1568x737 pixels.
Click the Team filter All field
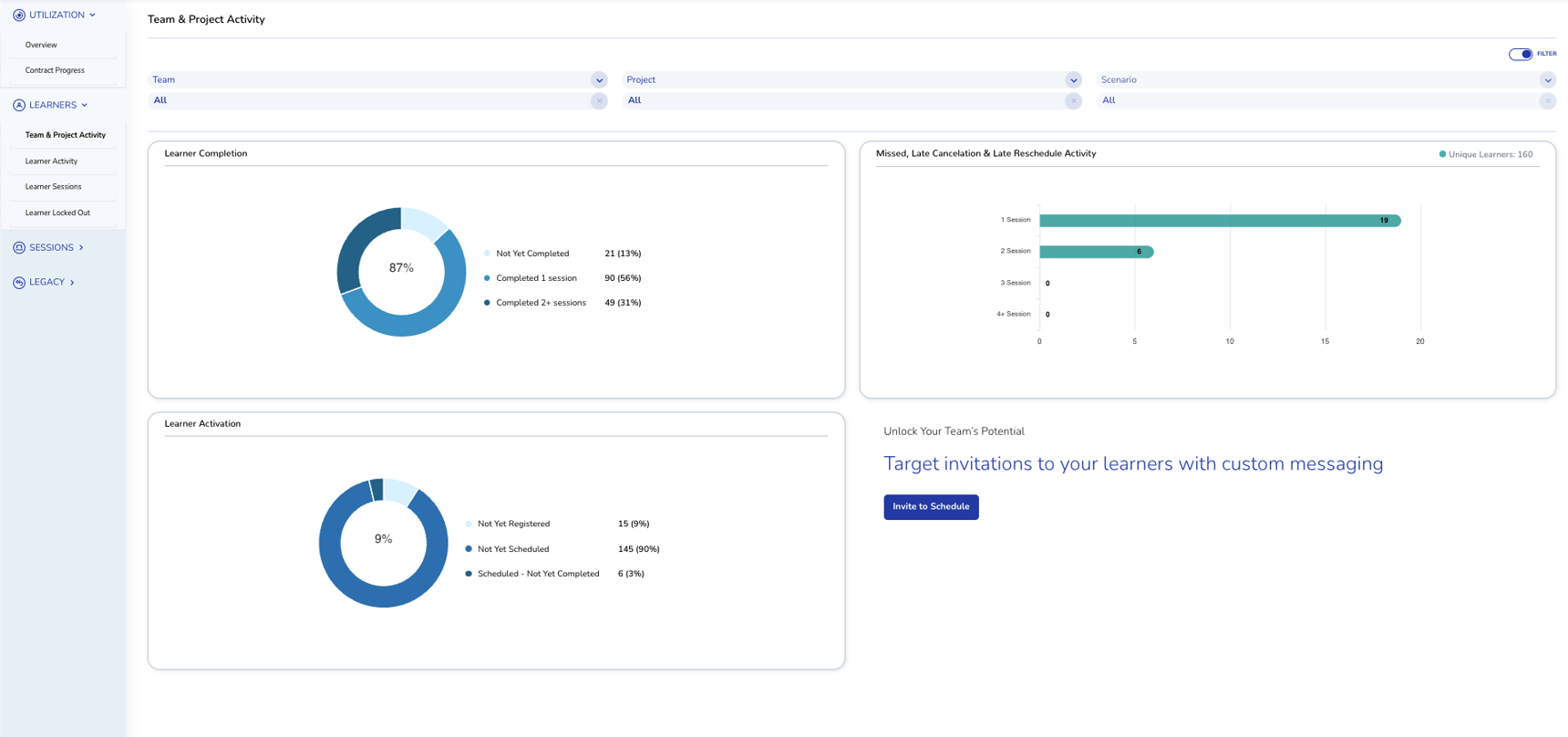point(377,101)
